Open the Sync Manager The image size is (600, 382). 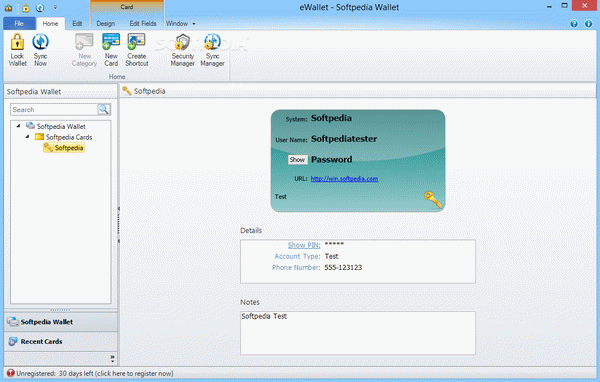click(212, 50)
